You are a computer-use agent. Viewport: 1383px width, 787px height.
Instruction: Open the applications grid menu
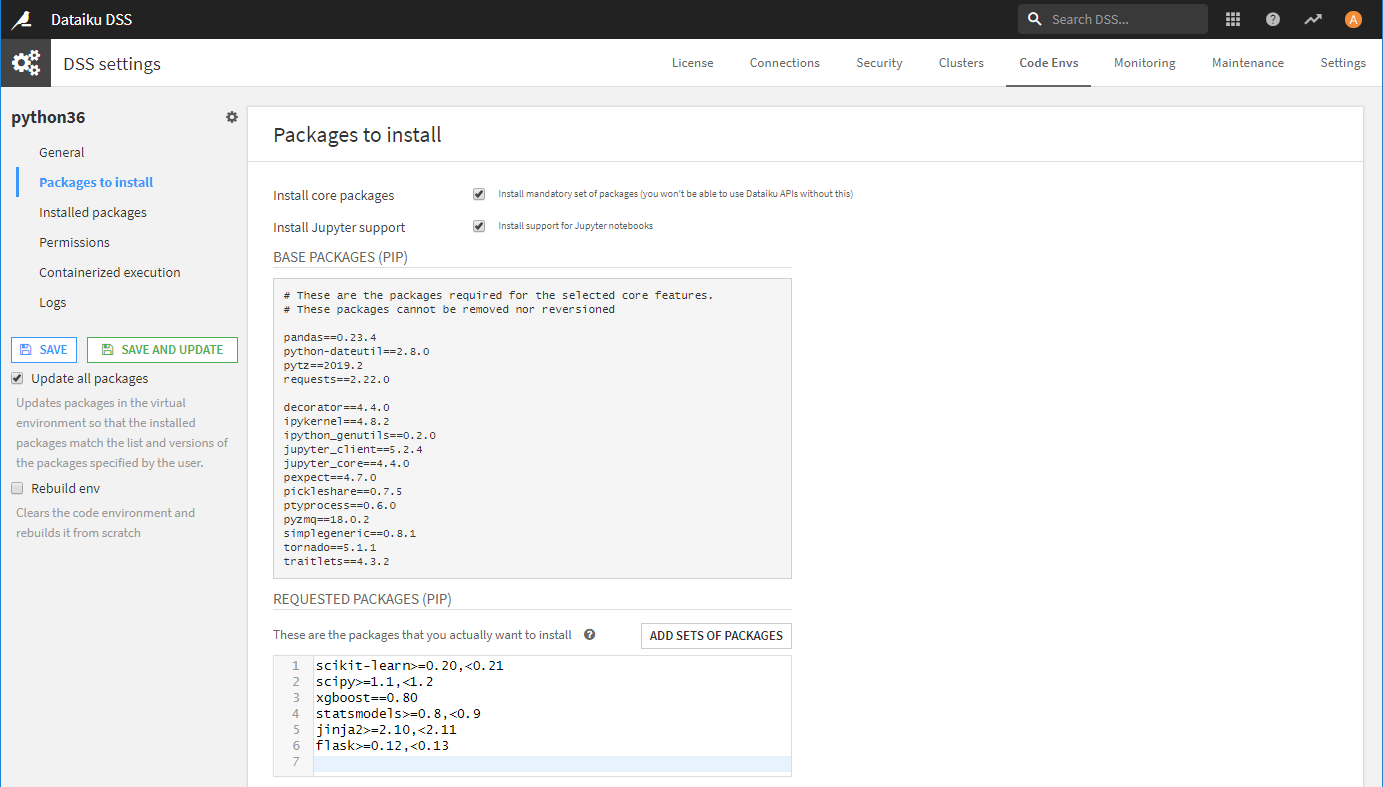(1233, 19)
